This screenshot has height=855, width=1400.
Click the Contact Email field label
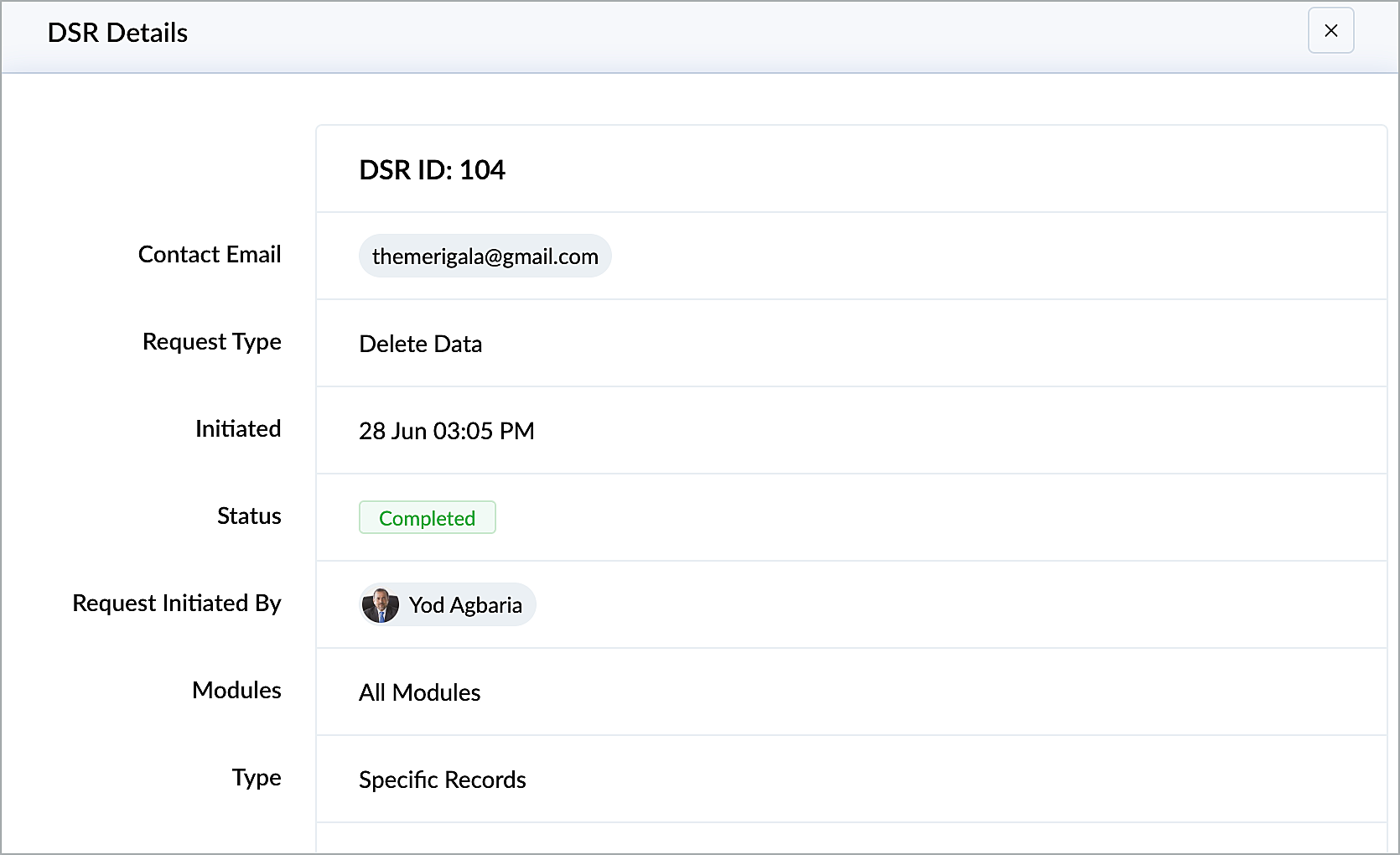click(x=210, y=254)
